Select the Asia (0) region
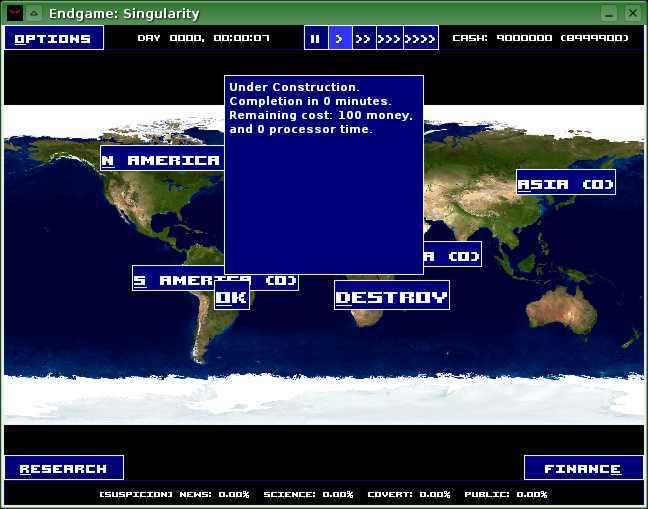The image size is (648, 509). (566, 182)
